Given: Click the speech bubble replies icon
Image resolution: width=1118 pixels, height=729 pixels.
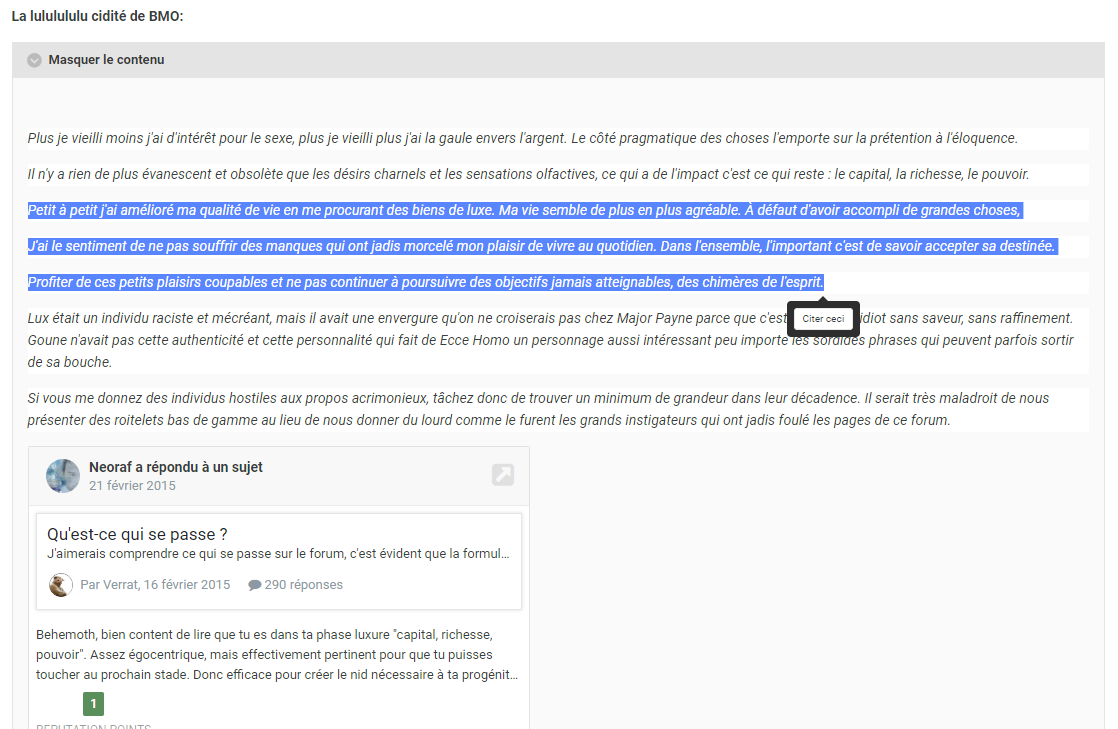Looking at the screenshot, I should 254,585.
